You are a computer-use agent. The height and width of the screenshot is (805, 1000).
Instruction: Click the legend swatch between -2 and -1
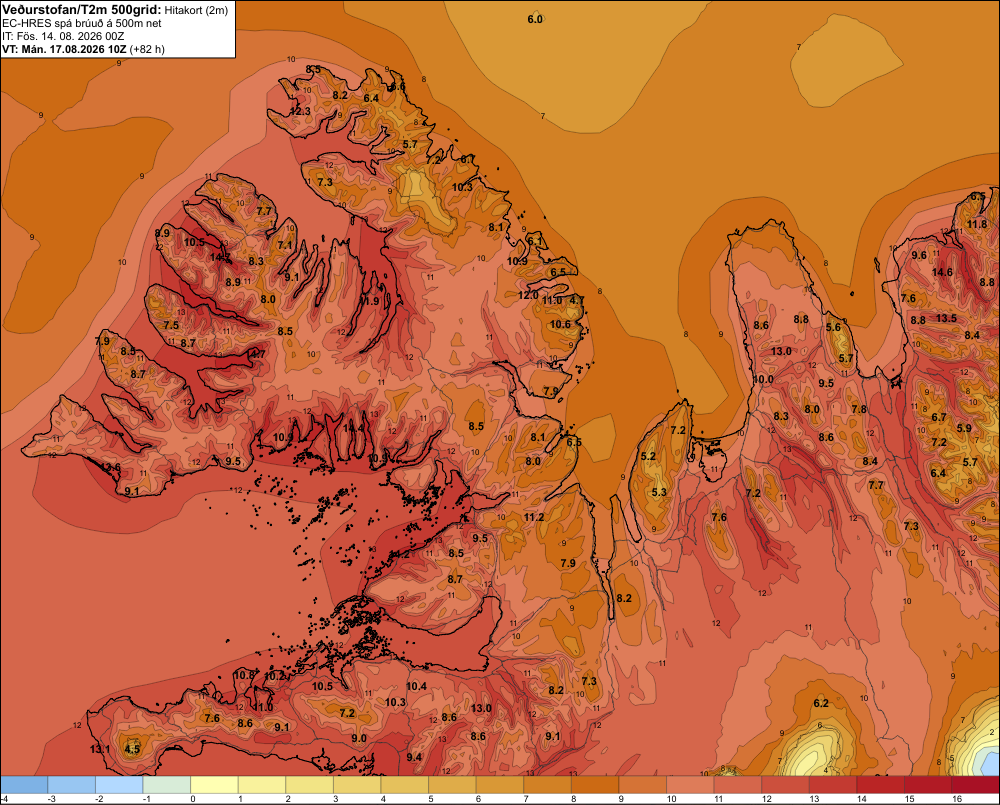click(x=119, y=785)
